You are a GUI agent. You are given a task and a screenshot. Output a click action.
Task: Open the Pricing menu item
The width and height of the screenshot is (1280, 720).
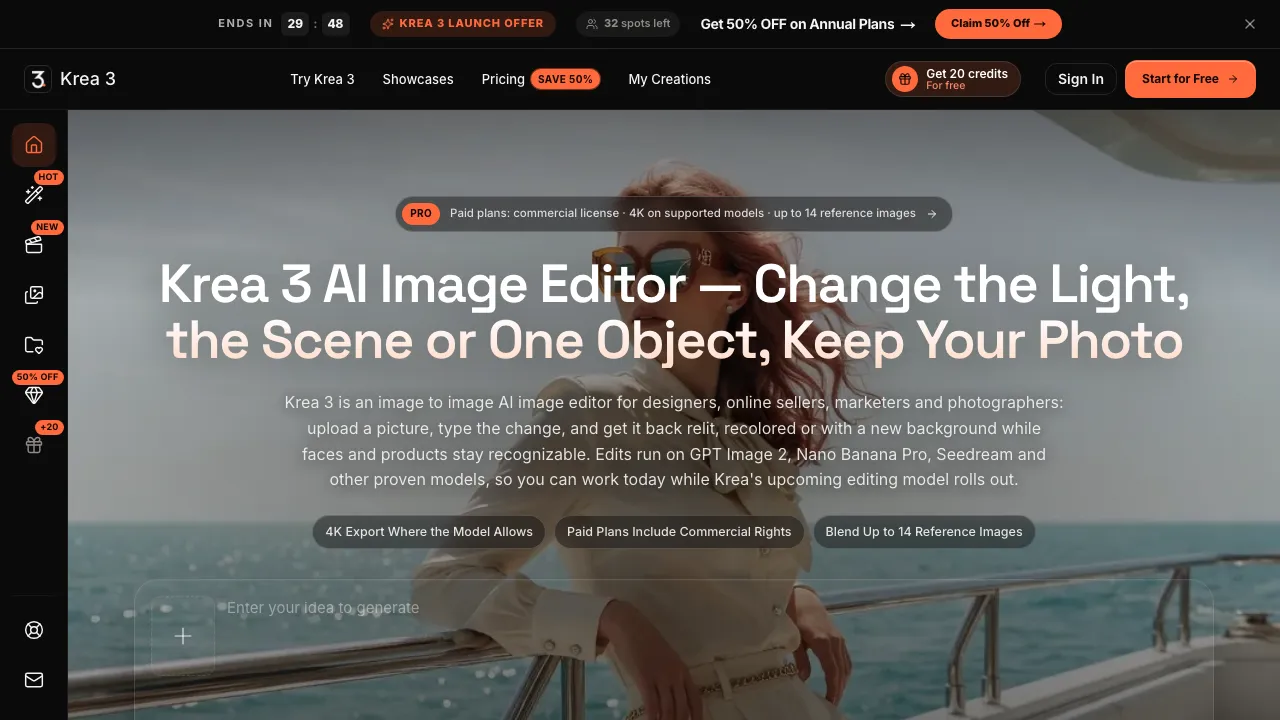coord(503,79)
